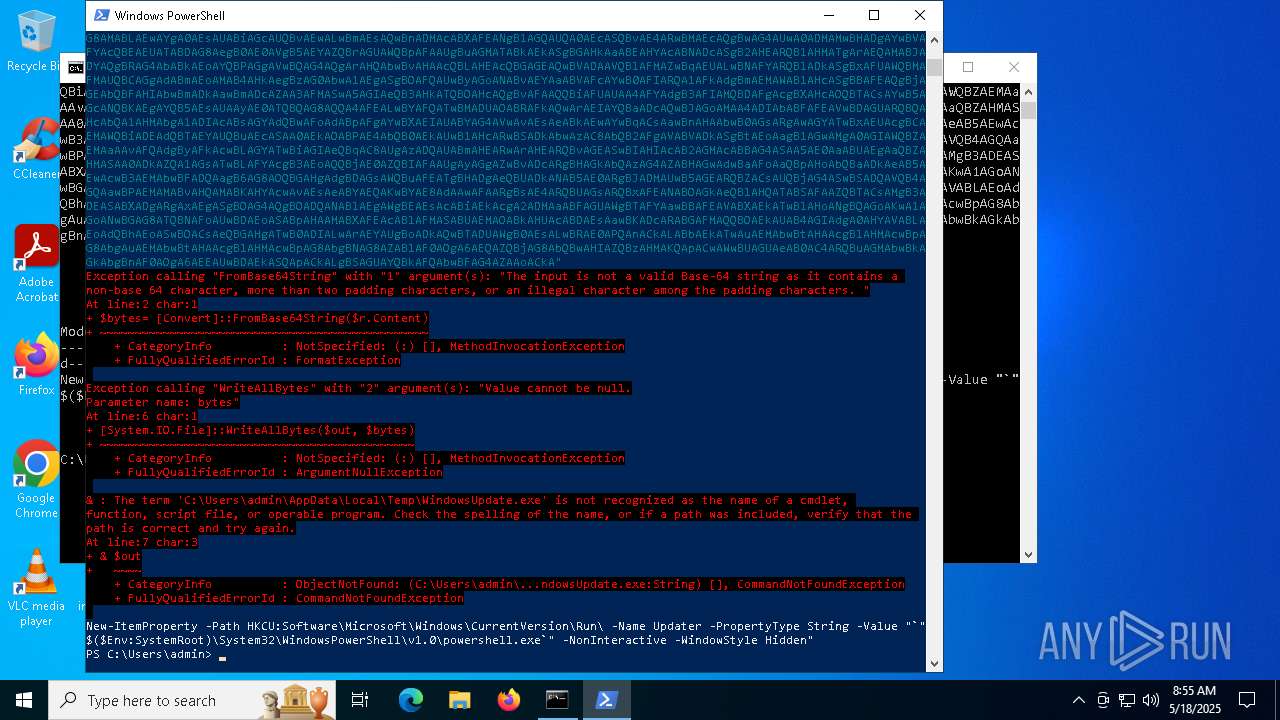Show hidden system tray icons

1078,700
